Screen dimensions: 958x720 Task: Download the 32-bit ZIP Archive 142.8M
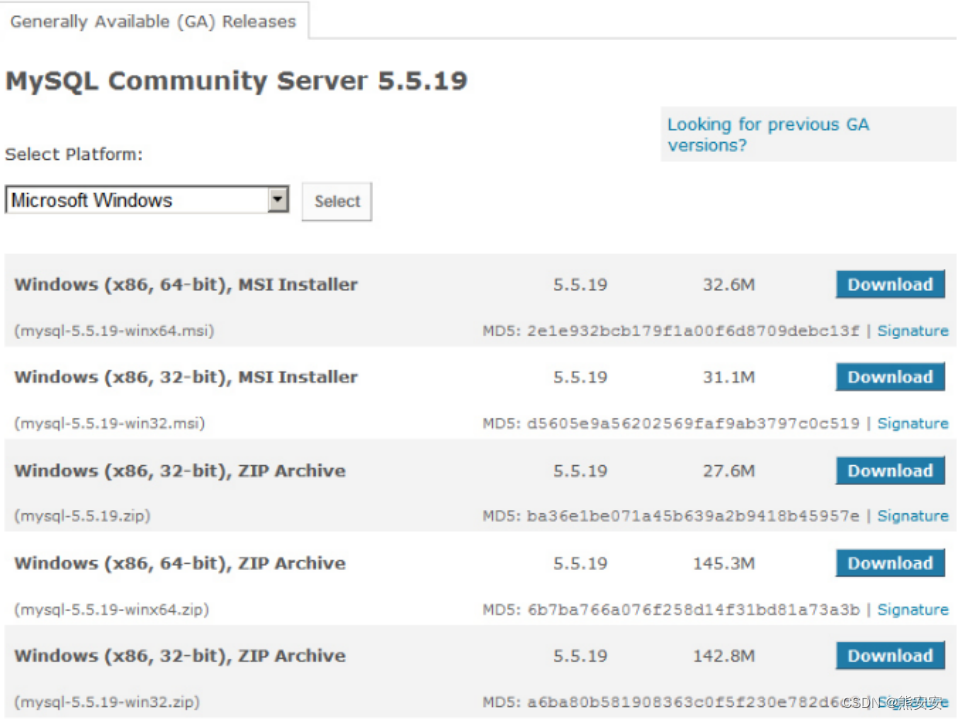(890, 655)
